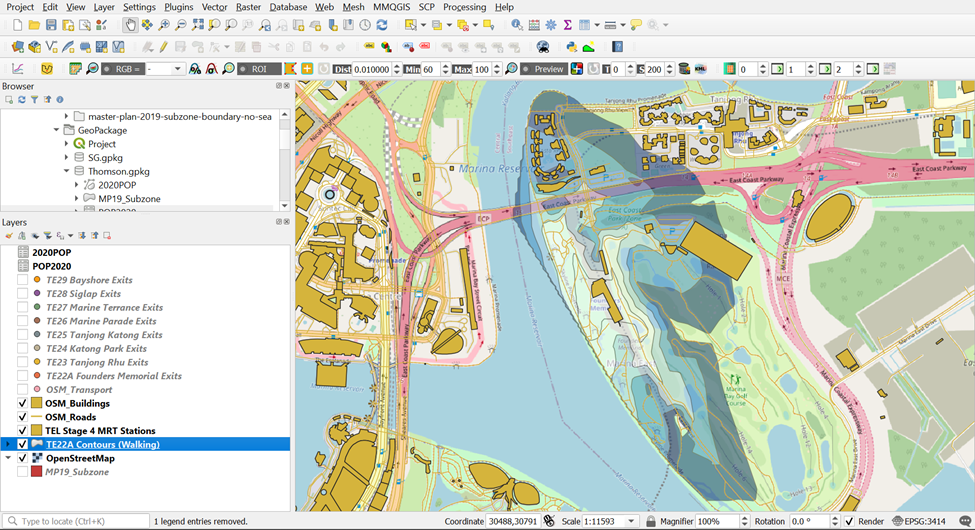Open the Vector menu

point(214,7)
